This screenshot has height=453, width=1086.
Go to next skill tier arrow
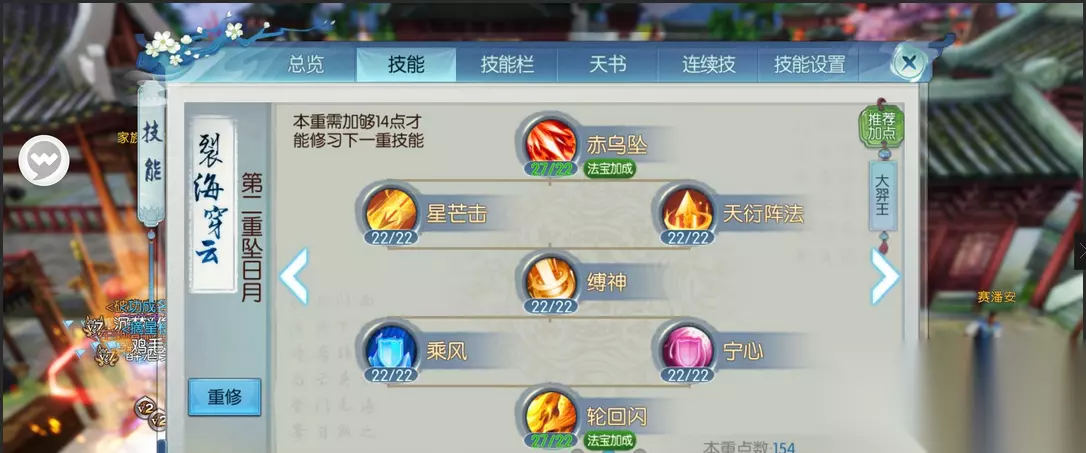(x=885, y=276)
